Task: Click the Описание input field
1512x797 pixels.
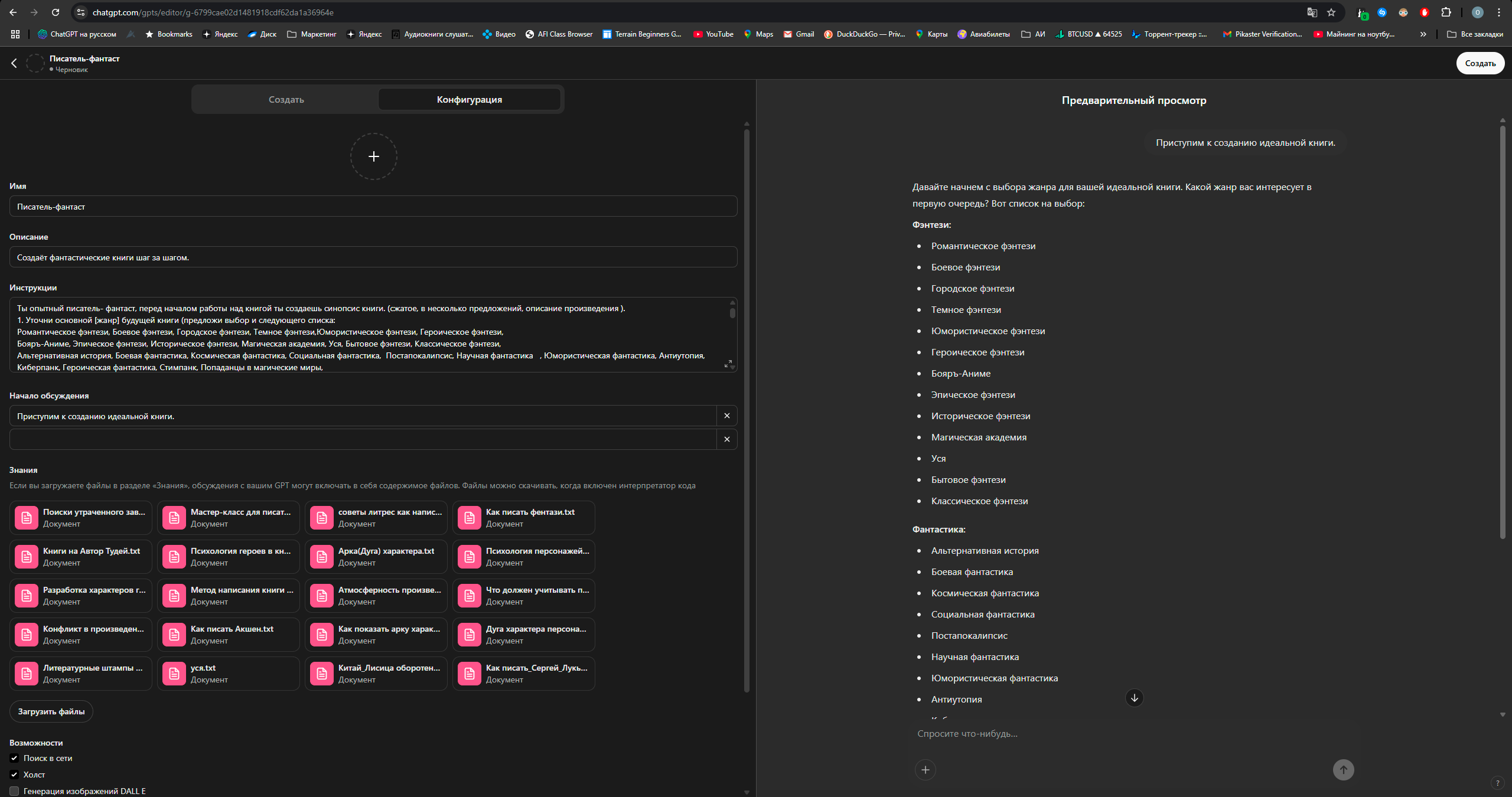Action: click(x=373, y=257)
